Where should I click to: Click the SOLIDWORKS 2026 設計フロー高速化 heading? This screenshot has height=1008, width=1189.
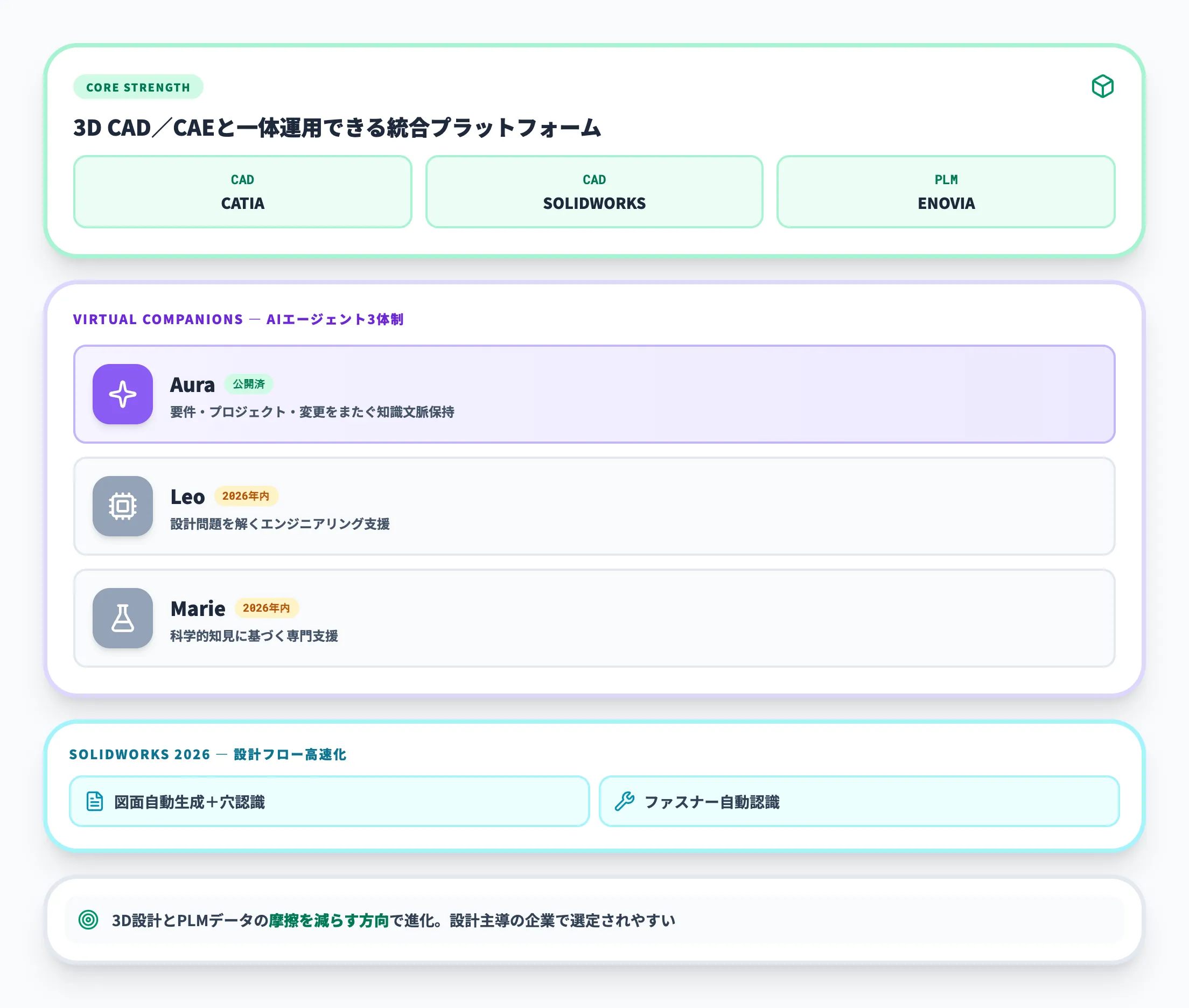tap(208, 754)
